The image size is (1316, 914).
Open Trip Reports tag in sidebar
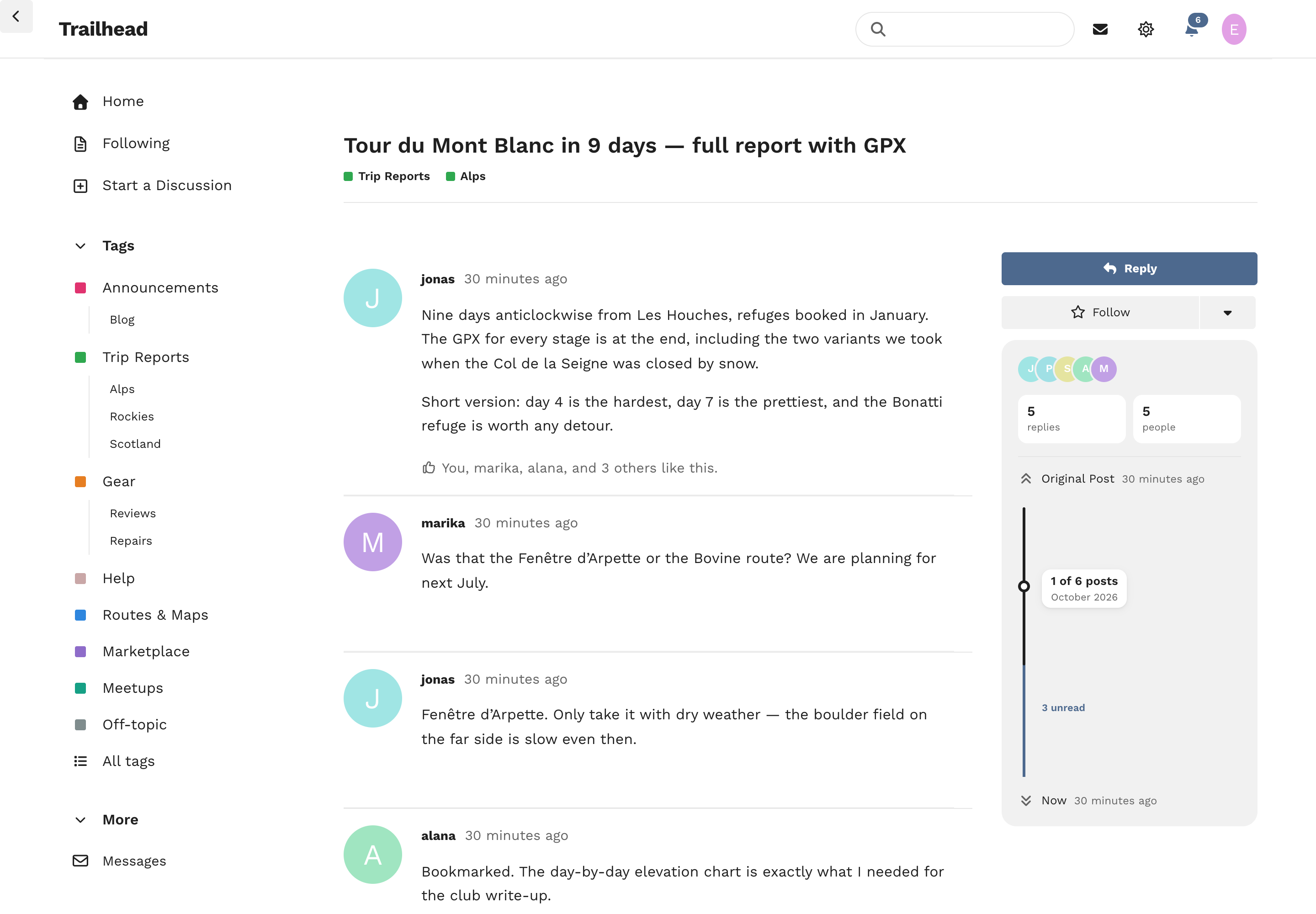[x=145, y=357]
